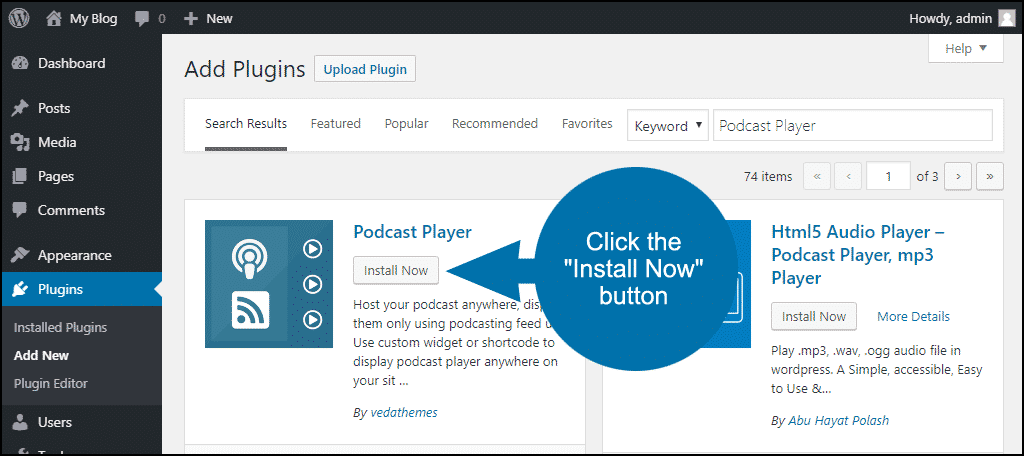Click the WordPress logo icon

coord(19,18)
